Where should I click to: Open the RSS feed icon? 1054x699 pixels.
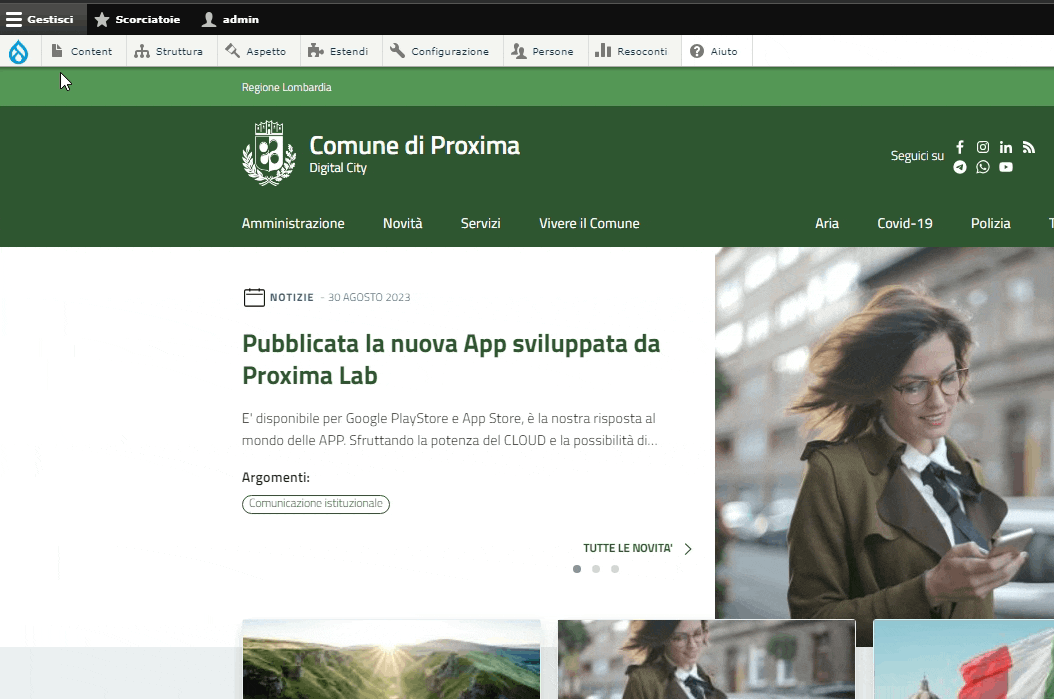pyautogui.click(x=1029, y=147)
